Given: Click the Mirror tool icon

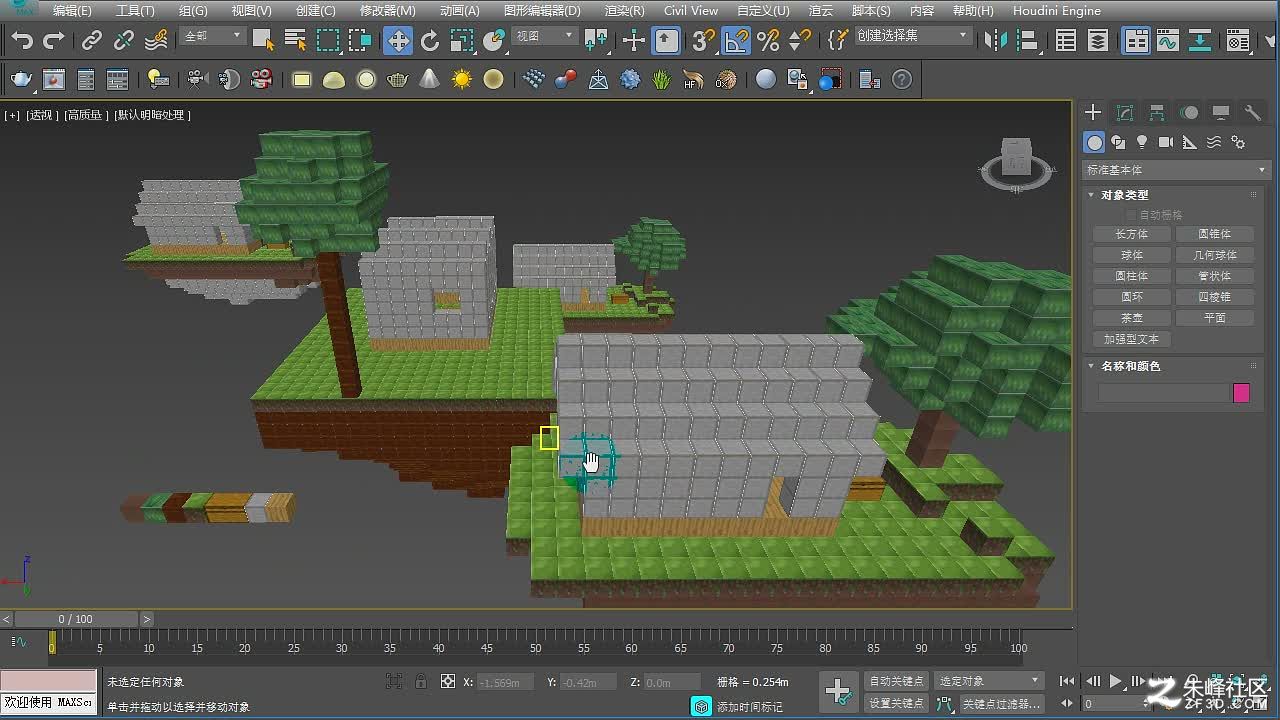Looking at the screenshot, I should click(x=995, y=40).
